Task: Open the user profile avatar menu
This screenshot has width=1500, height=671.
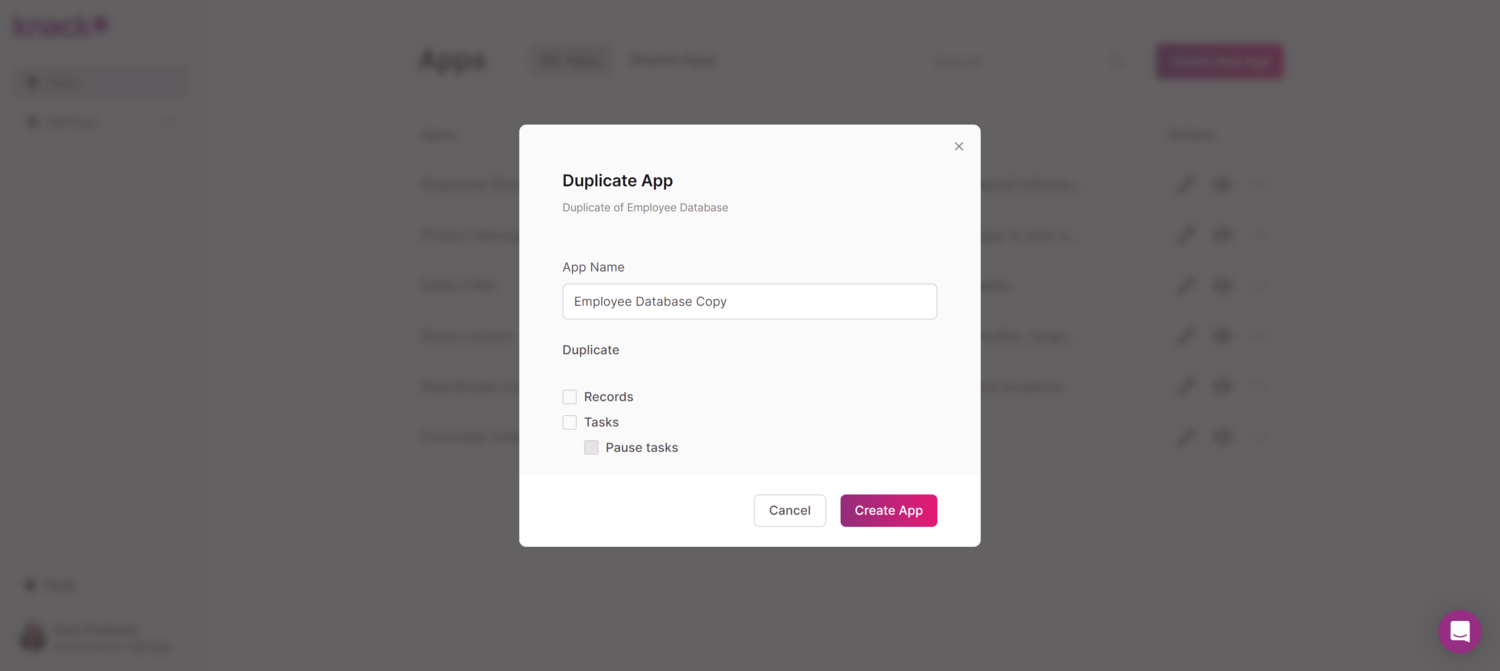Action: [x=33, y=637]
